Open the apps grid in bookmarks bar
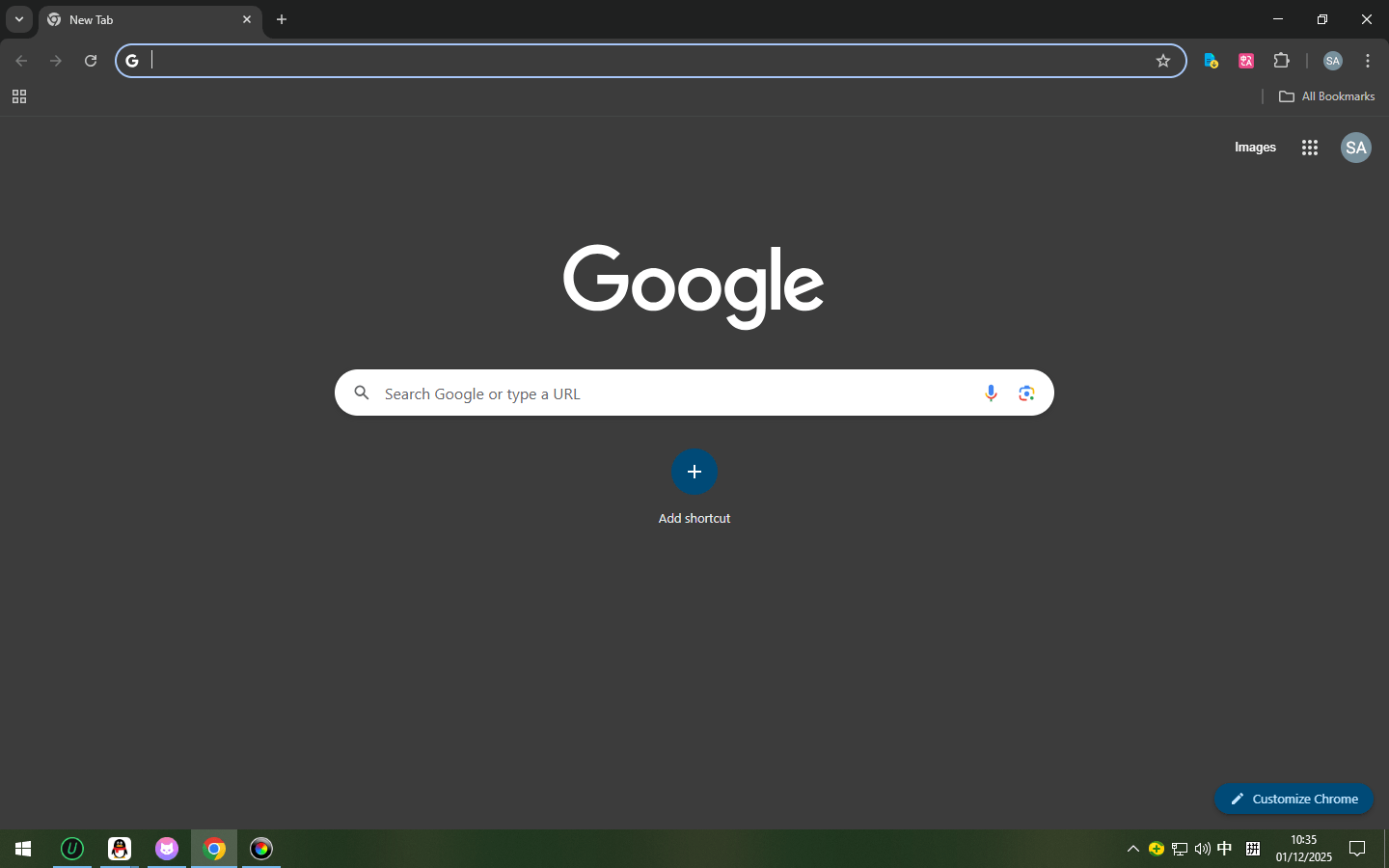1389x868 pixels. point(19,96)
